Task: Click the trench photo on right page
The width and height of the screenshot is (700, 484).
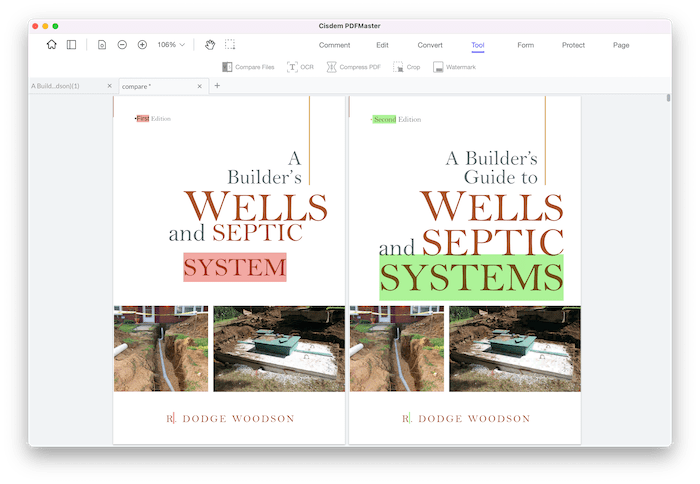Action: pyautogui.click(x=397, y=349)
